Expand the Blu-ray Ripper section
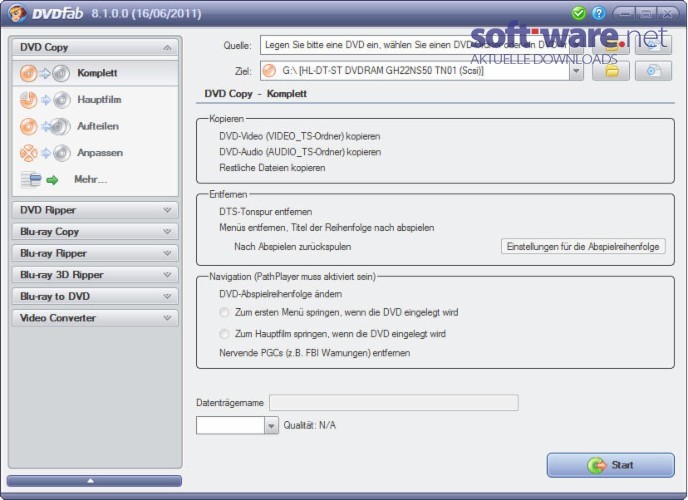688x500 pixels. [95, 253]
